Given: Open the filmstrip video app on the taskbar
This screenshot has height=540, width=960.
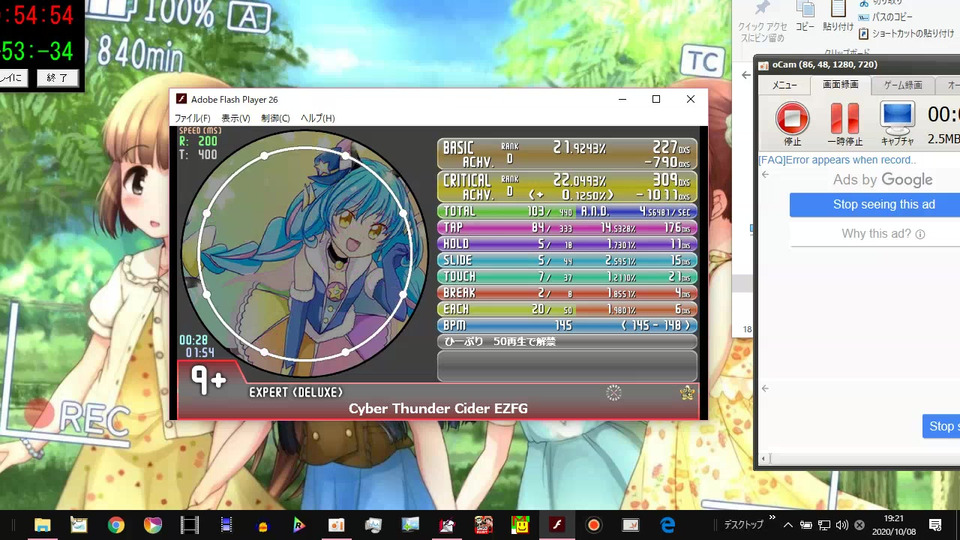Looking at the screenshot, I should coord(190,525).
